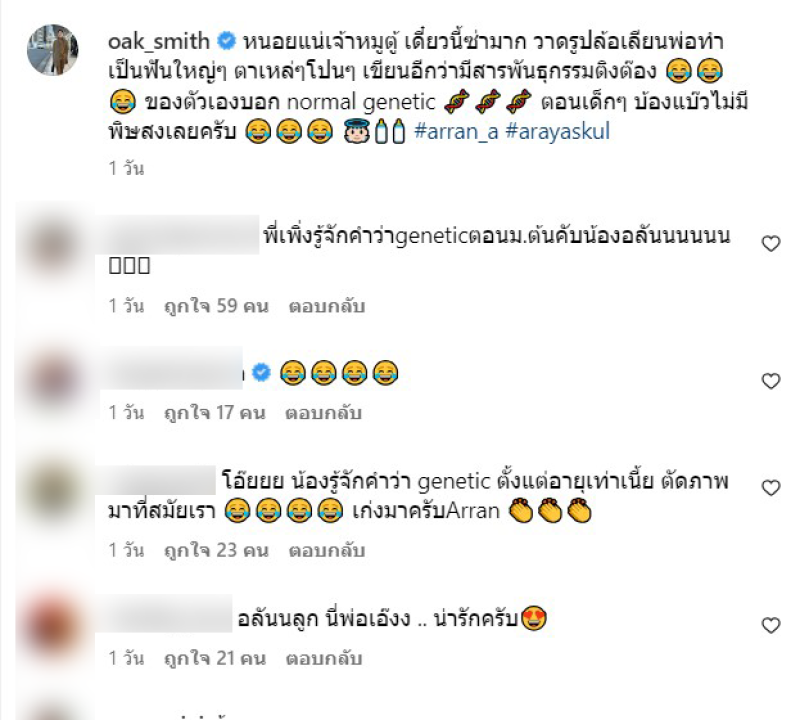View who liked: ถูกใจ 21 คน
This screenshot has width=800, height=720.
pos(215,658)
